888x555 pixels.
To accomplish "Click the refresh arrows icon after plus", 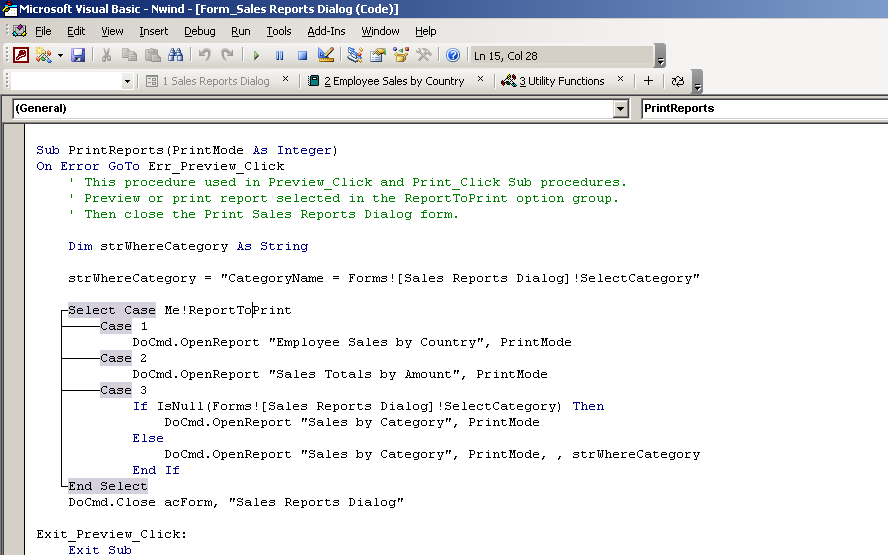I will tap(677, 81).
